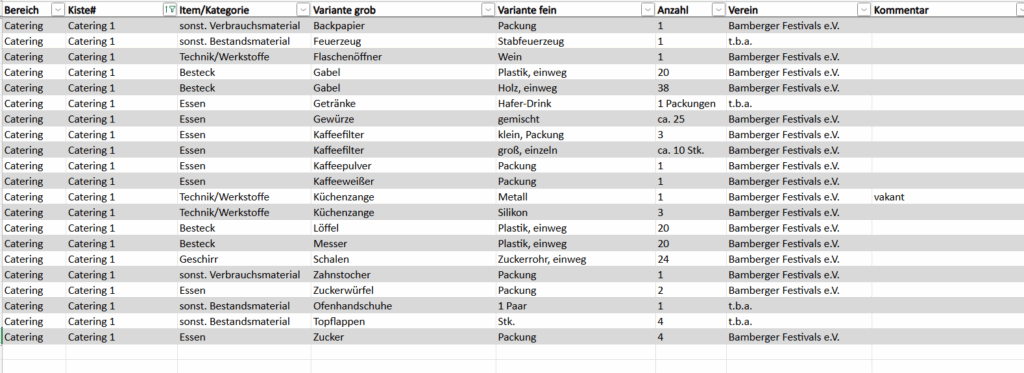Select the Geschirr category cell
Viewport: 1024px width, 373px height.
244,259
